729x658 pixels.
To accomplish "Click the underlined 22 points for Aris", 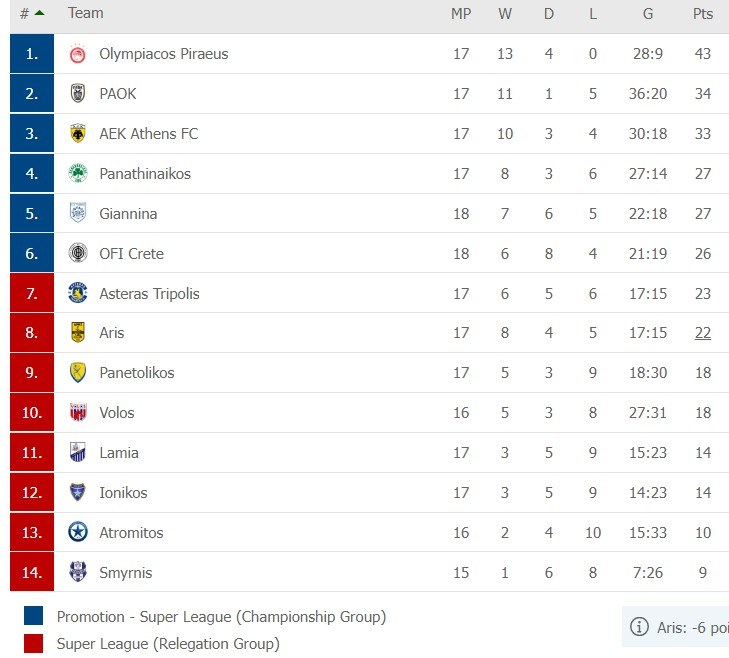I will point(703,333).
